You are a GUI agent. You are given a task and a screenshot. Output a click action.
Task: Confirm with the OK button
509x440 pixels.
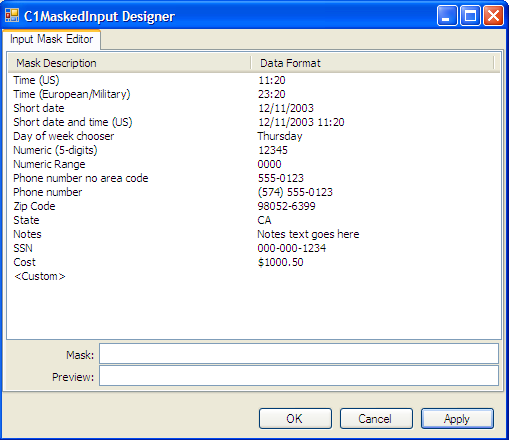tap(295, 419)
